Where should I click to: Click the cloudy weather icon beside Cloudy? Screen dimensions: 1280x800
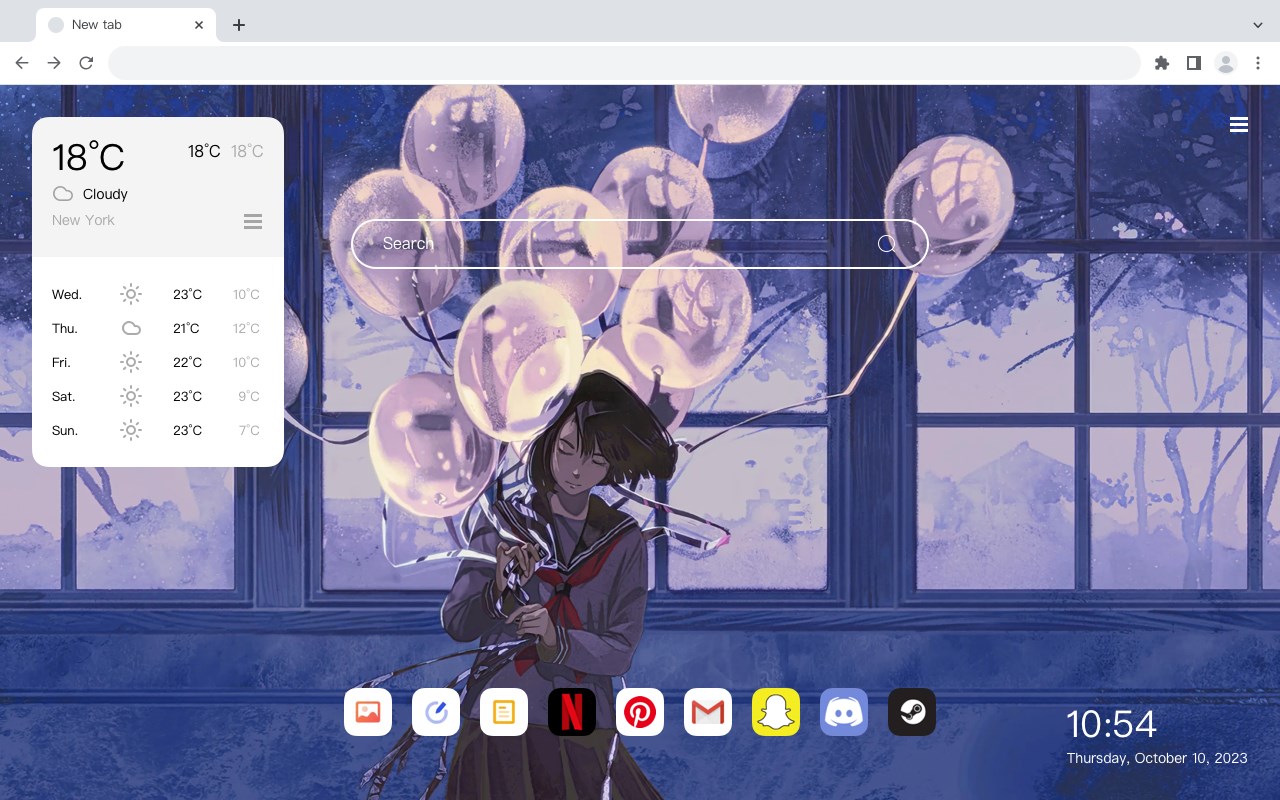click(x=63, y=194)
